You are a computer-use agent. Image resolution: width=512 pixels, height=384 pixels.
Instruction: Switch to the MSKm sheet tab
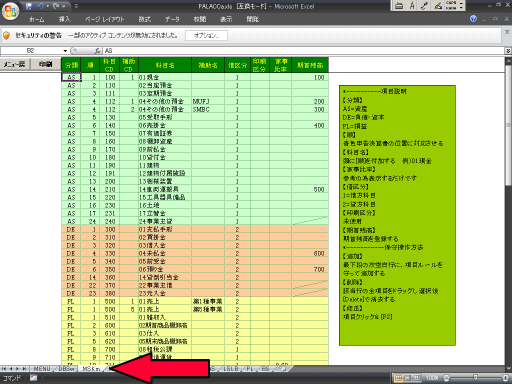(91, 369)
